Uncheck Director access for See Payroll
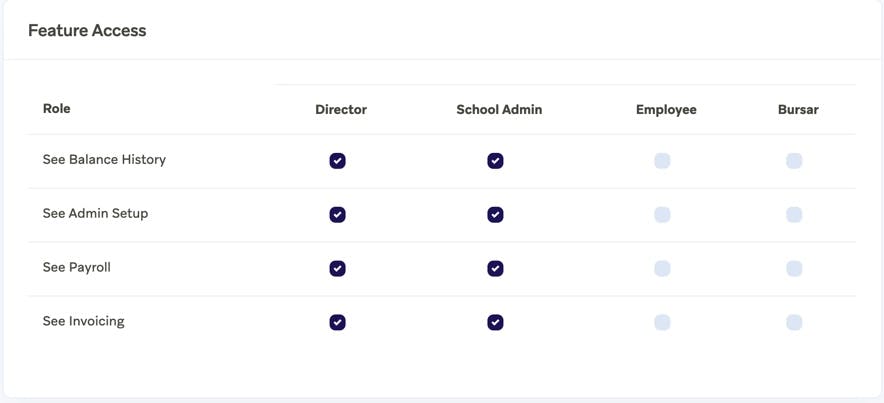This screenshot has height=403, width=884. tap(338, 269)
